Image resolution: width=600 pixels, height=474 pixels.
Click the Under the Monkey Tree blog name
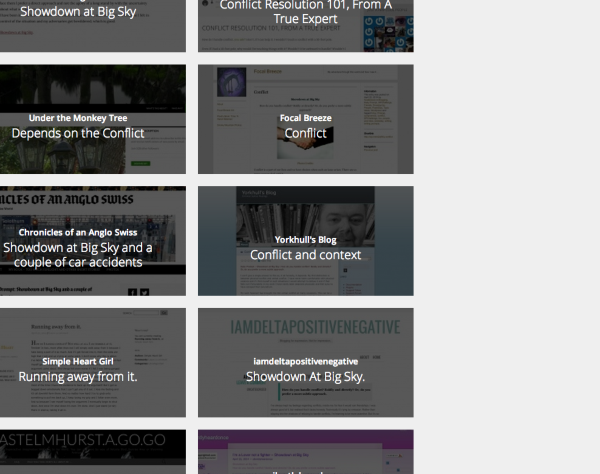[x=78, y=118]
